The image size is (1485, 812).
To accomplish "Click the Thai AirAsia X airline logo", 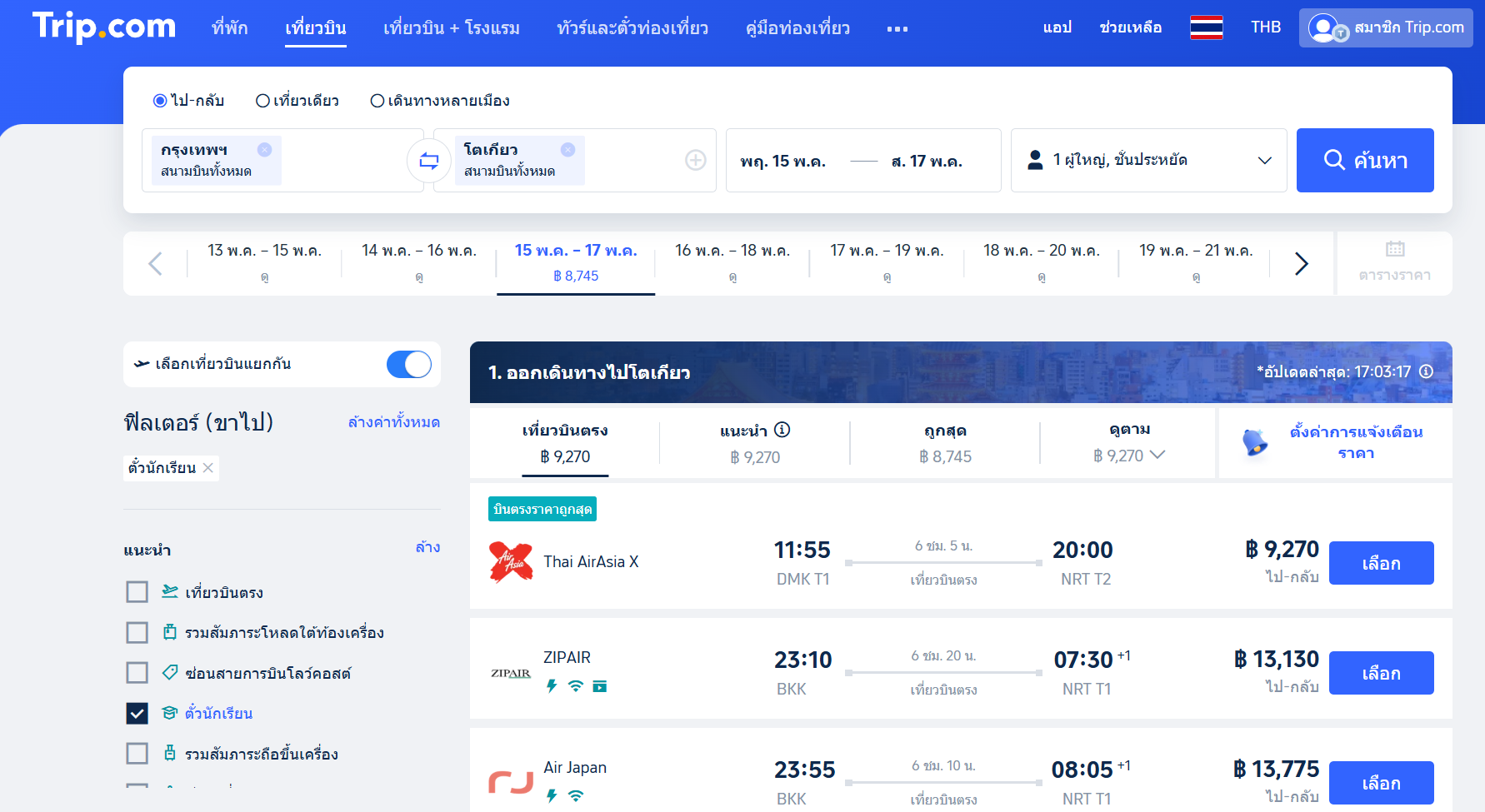I will (x=511, y=562).
